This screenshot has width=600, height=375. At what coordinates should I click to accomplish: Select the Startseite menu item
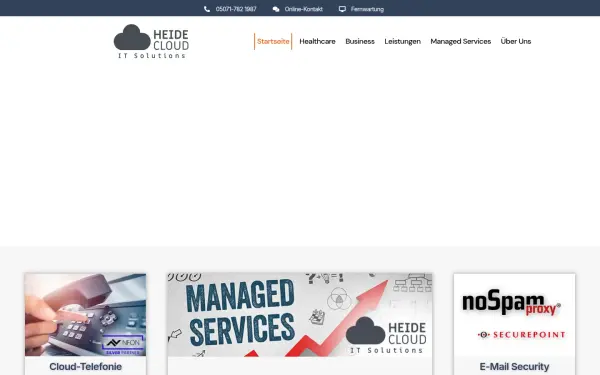point(273,41)
